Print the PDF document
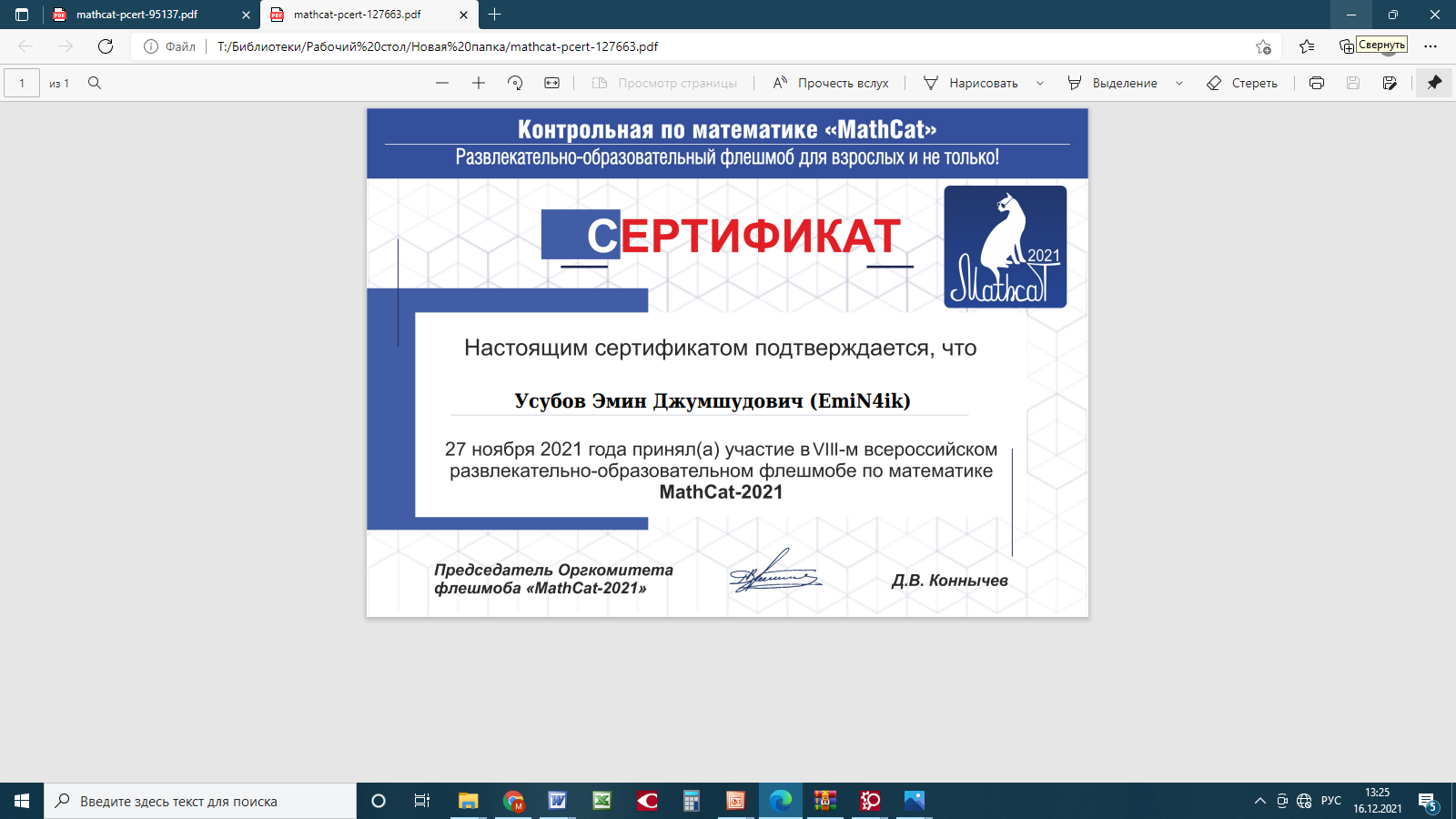The width and height of the screenshot is (1456, 819). point(1317,83)
